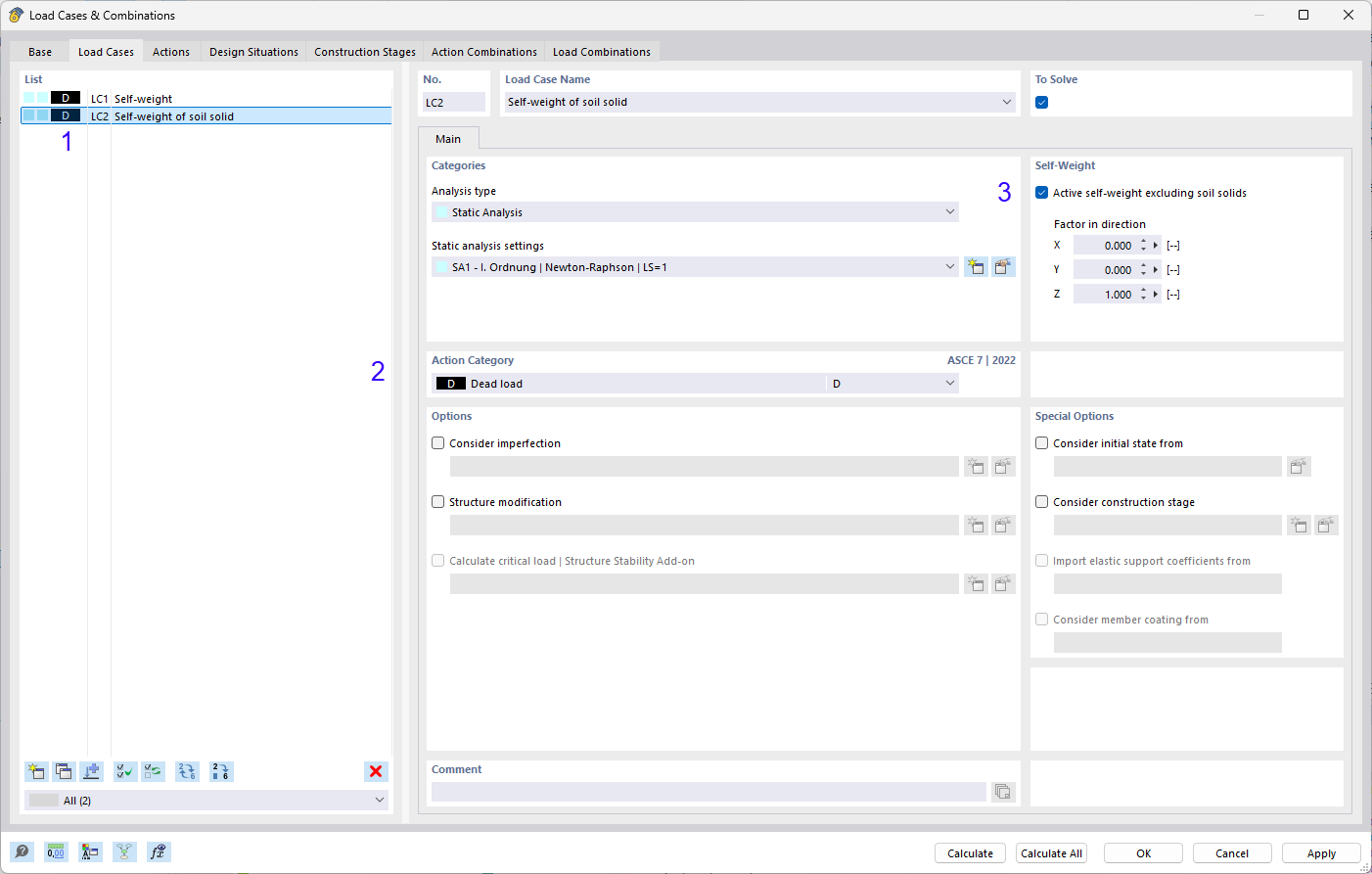Screen dimensions: 1372x874
Task: Confirm with the OK button
Action: (1143, 853)
